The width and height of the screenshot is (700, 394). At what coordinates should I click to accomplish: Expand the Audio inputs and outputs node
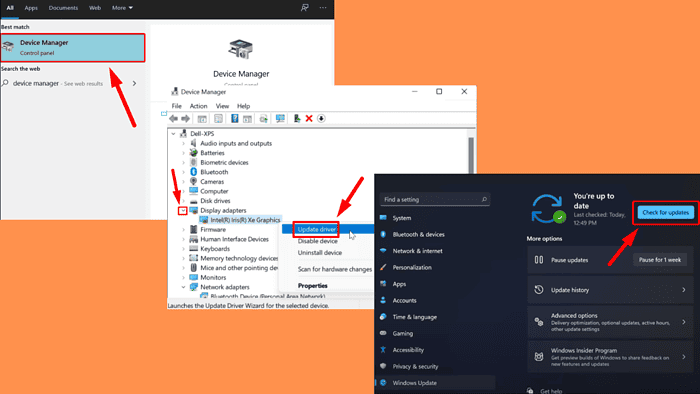click(183, 143)
